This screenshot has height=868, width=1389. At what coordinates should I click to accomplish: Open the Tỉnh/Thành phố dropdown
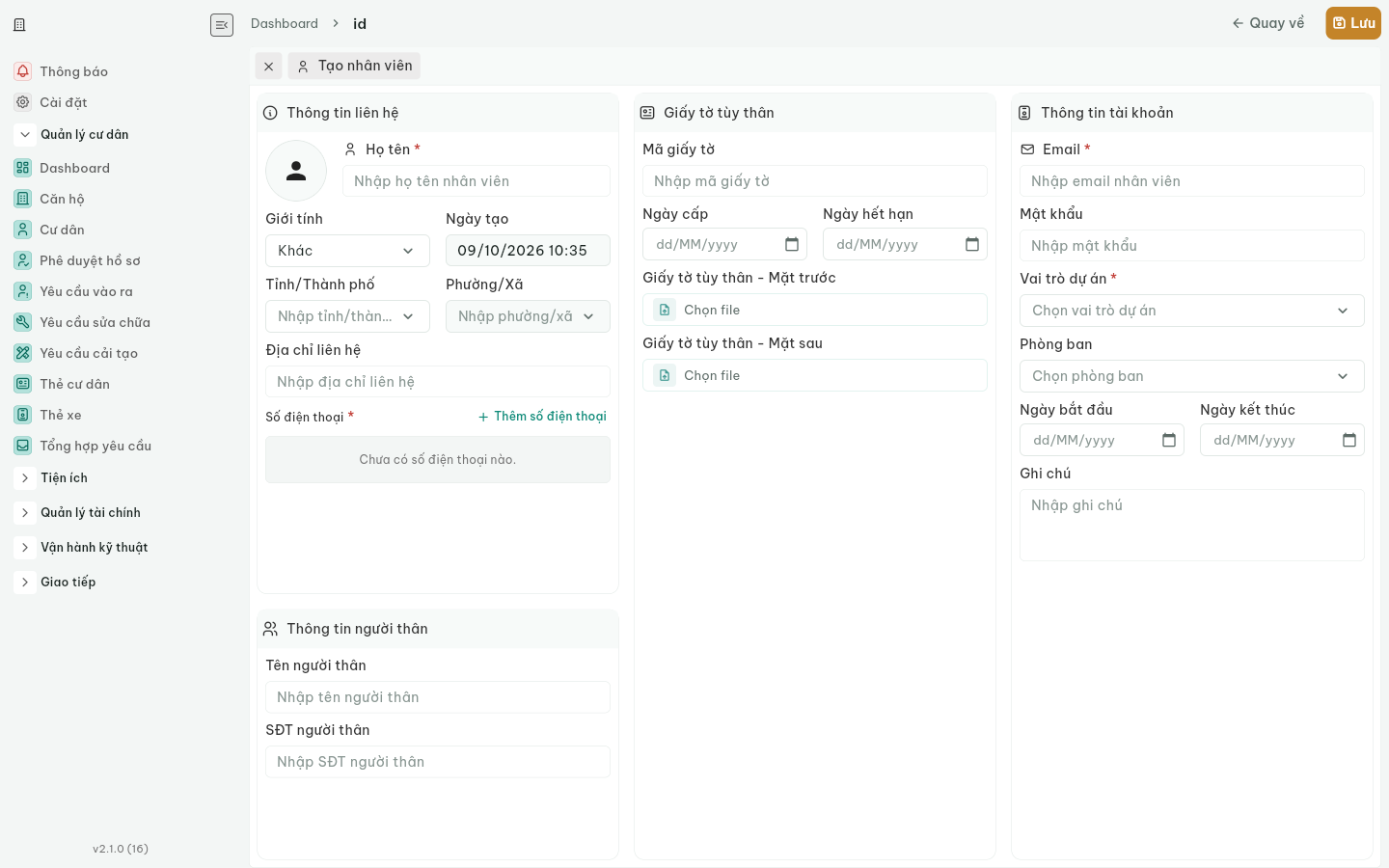coord(347,316)
